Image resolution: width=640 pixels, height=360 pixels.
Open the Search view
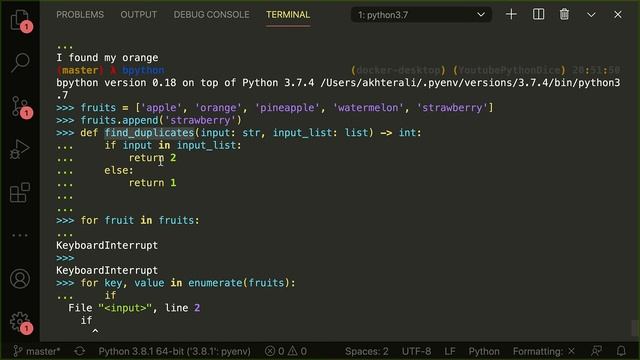tap(20, 63)
